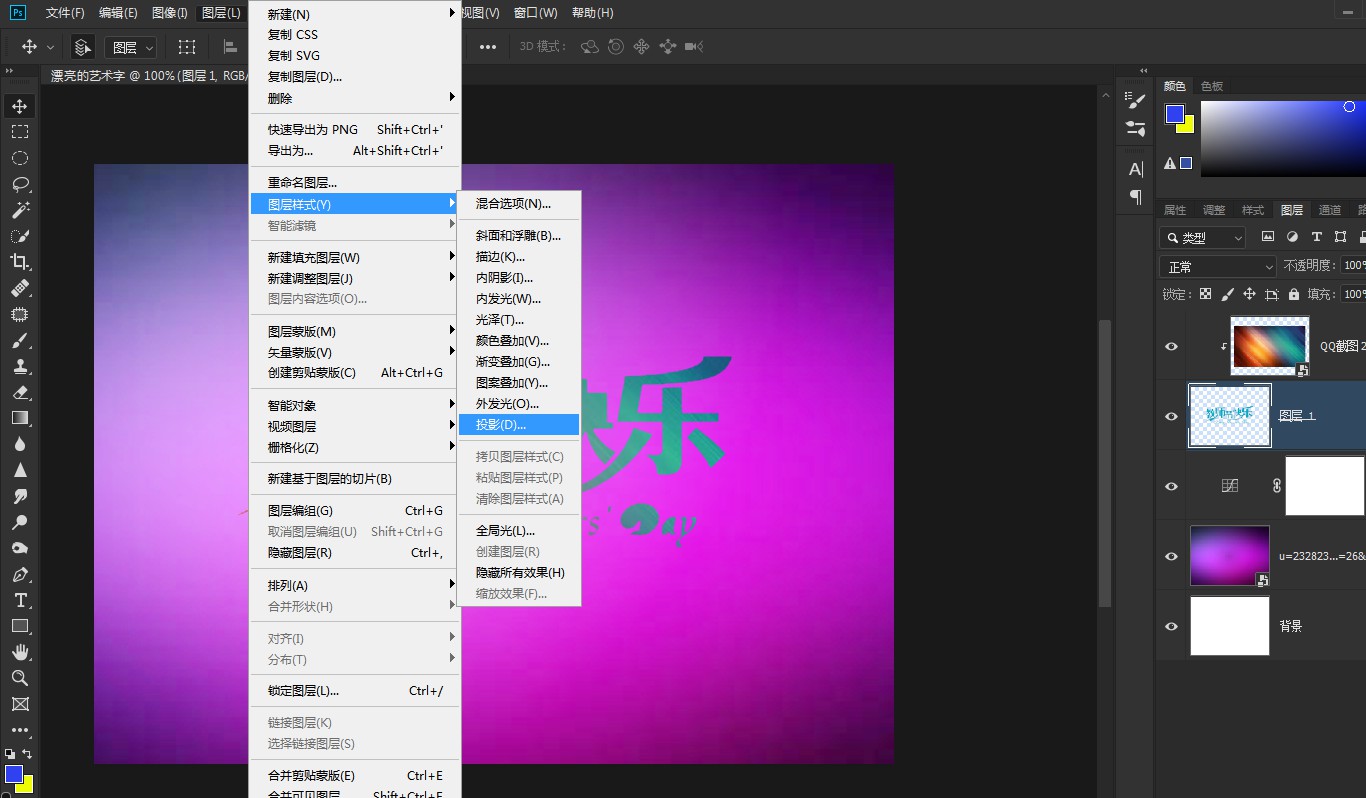Select the Move tool in the toolbar
This screenshot has width=1366, height=798.
click(x=20, y=104)
